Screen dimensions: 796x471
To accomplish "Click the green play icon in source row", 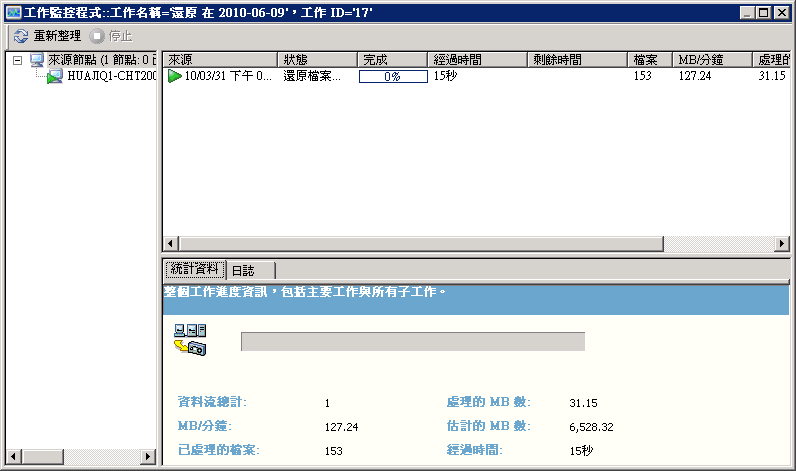I will 175,76.
